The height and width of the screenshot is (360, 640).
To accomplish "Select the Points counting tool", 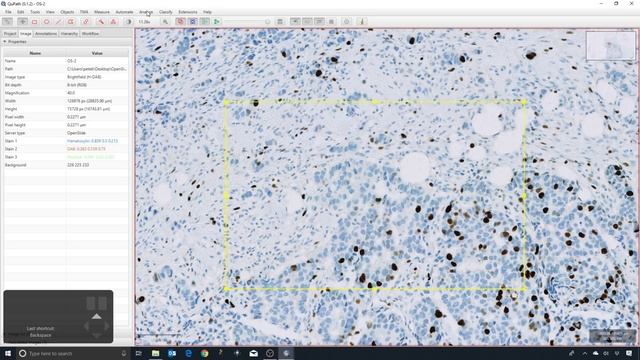I will coord(113,22).
